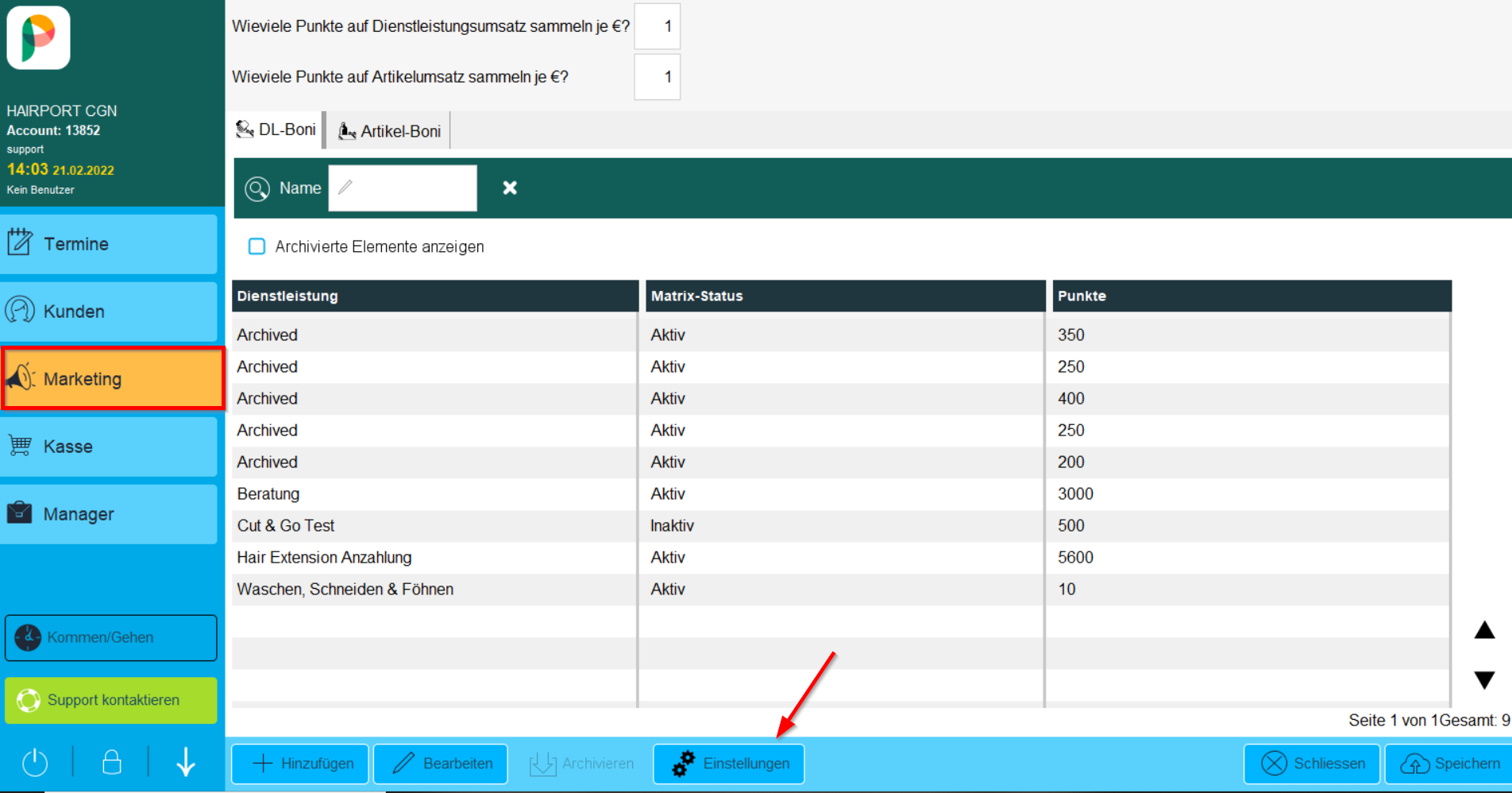This screenshot has width=1512, height=793.
Task: Sort by the Punkte column header
Action: point(1252,296)
